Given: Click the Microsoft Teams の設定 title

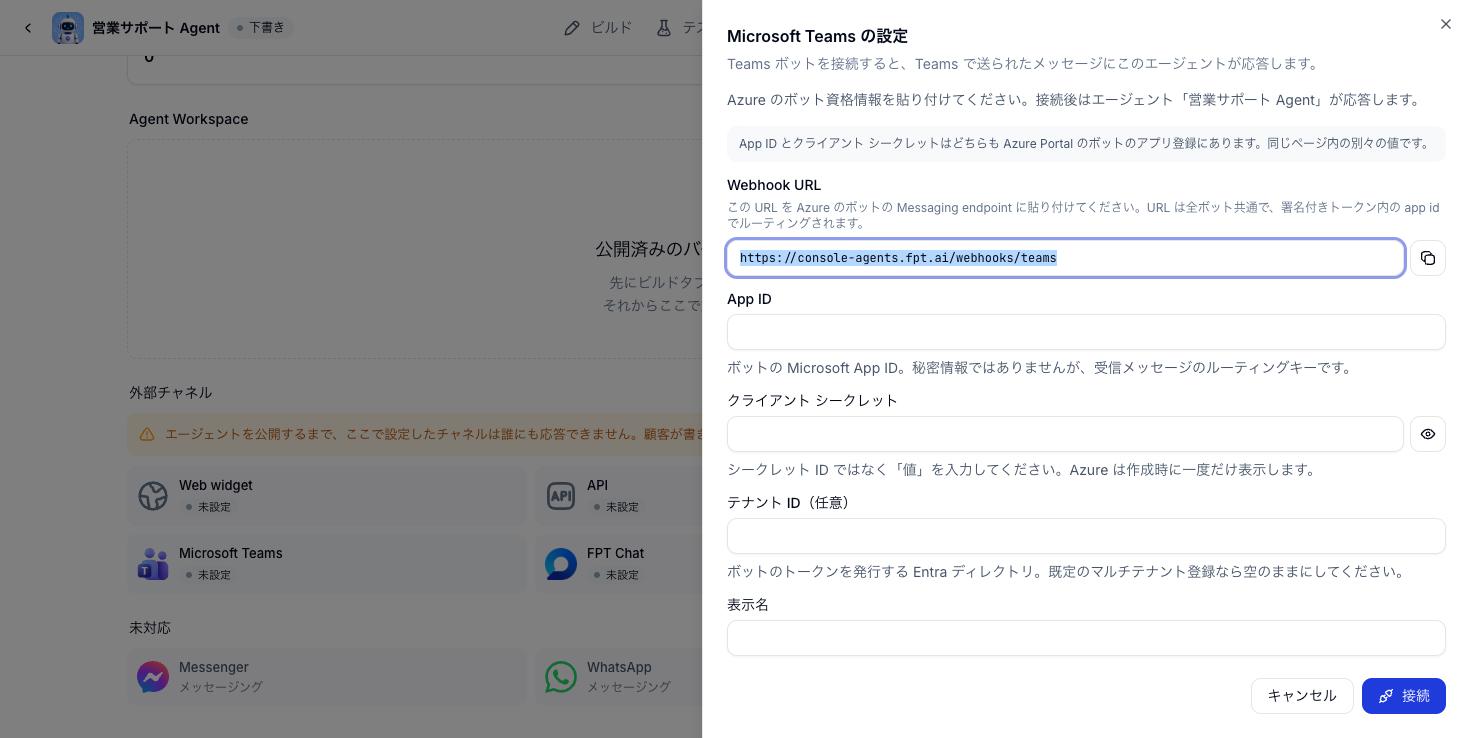Looking at the screenshot, I should 817,36.
